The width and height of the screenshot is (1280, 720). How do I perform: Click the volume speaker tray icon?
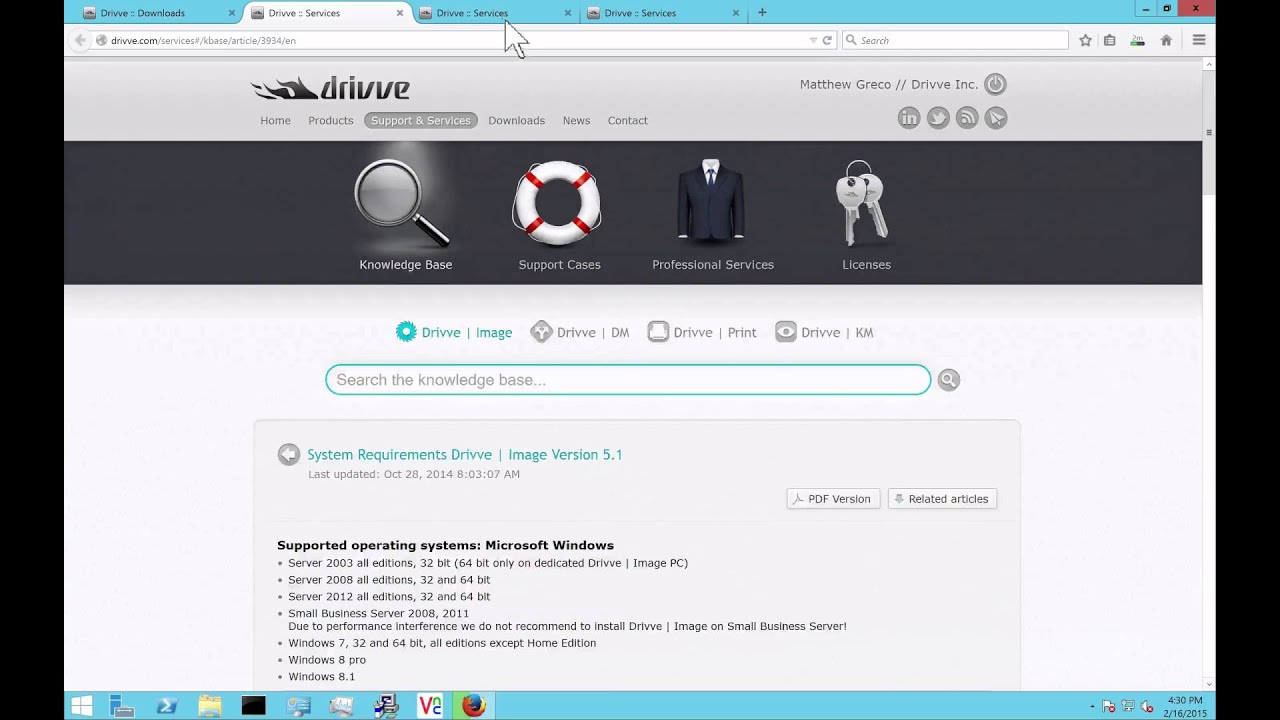pos(1147,707)
